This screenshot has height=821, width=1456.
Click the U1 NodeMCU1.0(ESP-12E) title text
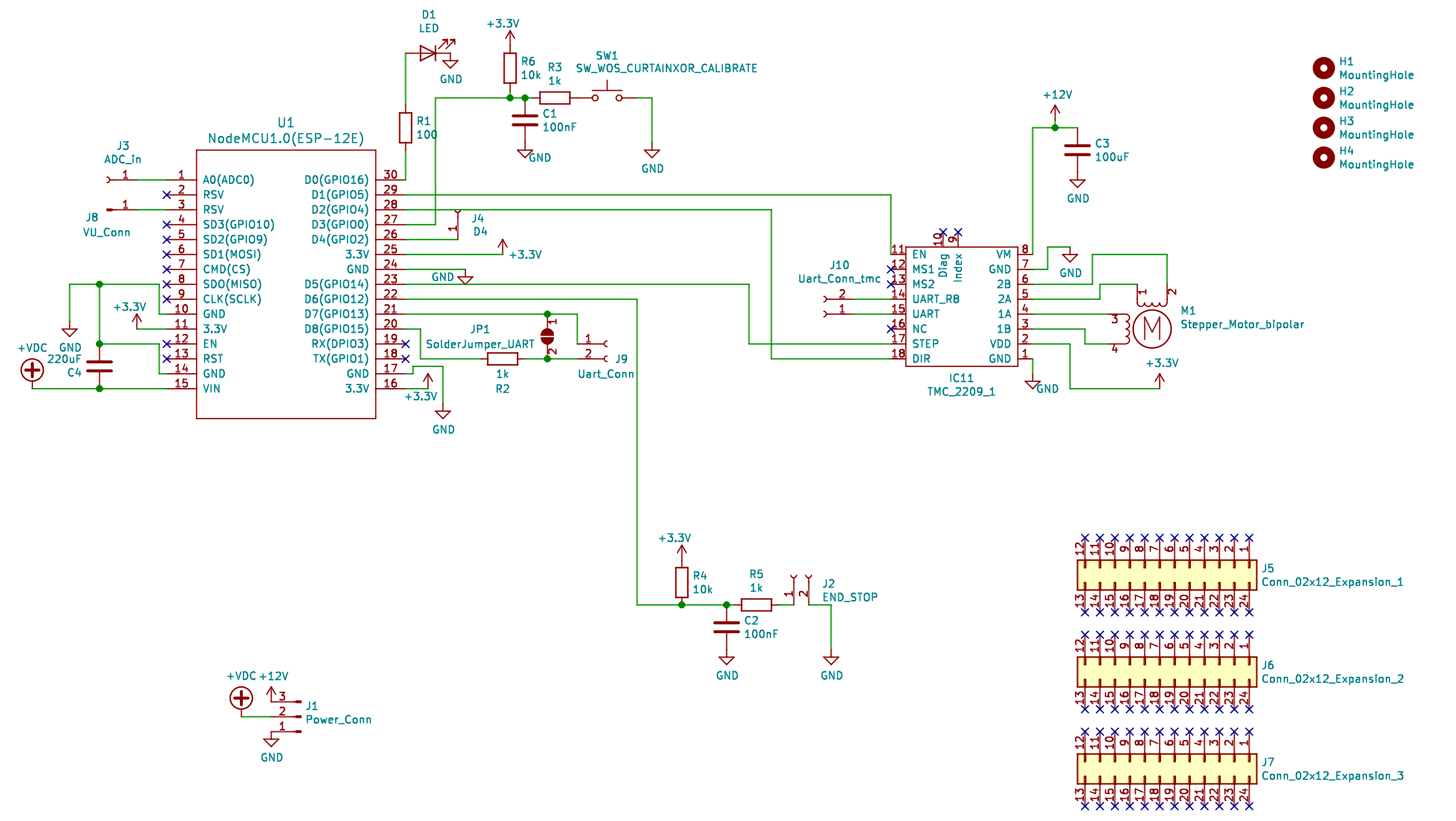click(x=286, y=138)
